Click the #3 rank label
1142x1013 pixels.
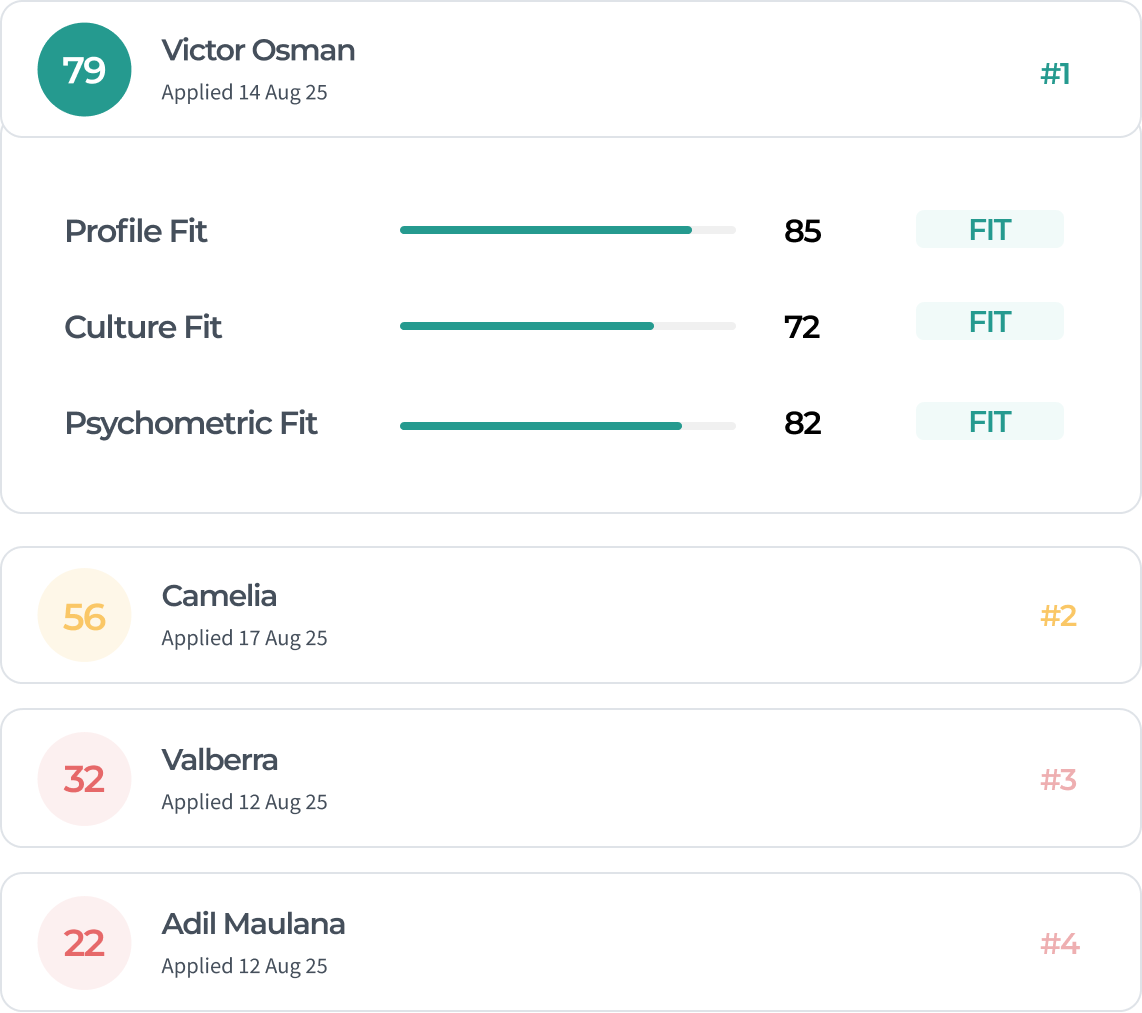pos(1058,779)
